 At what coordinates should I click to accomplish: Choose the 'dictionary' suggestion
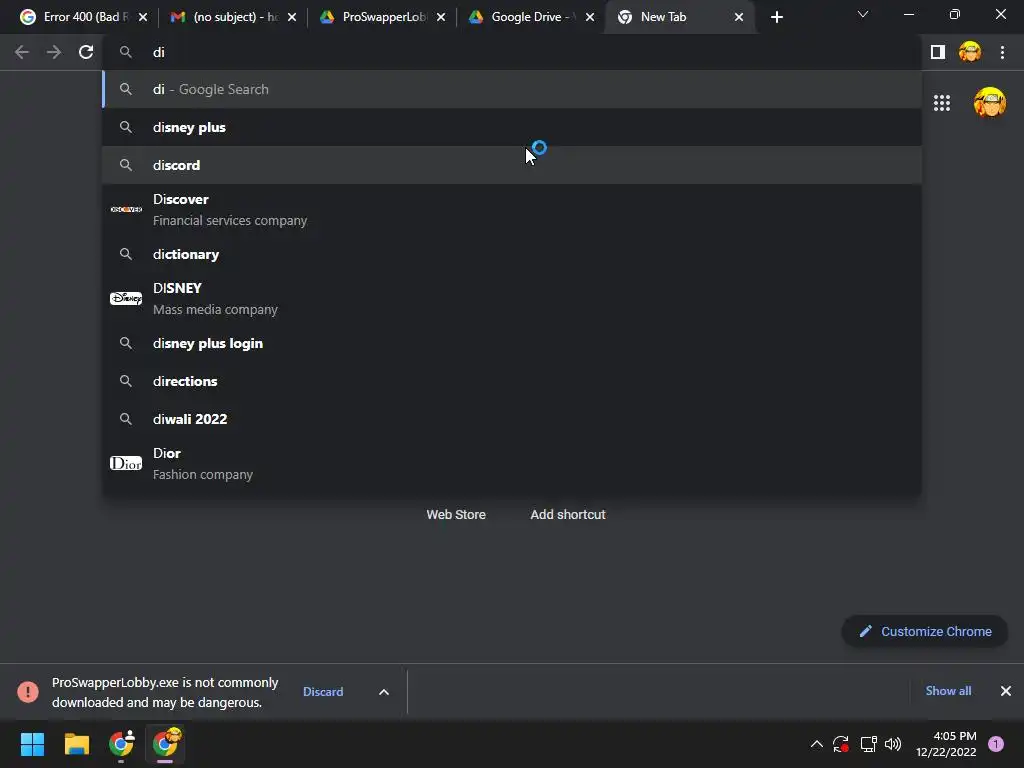point(511,254)
